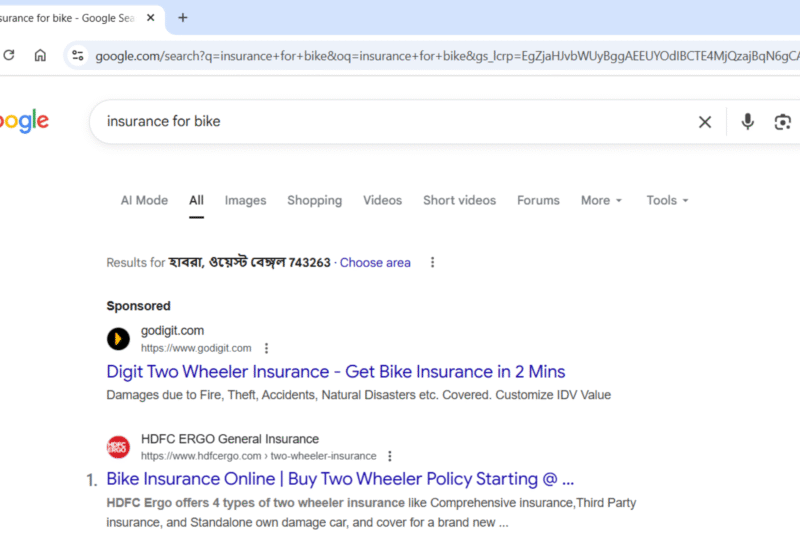Click the Google logo
This screenshot has height=533, width=800.
(x=24, y=121)
